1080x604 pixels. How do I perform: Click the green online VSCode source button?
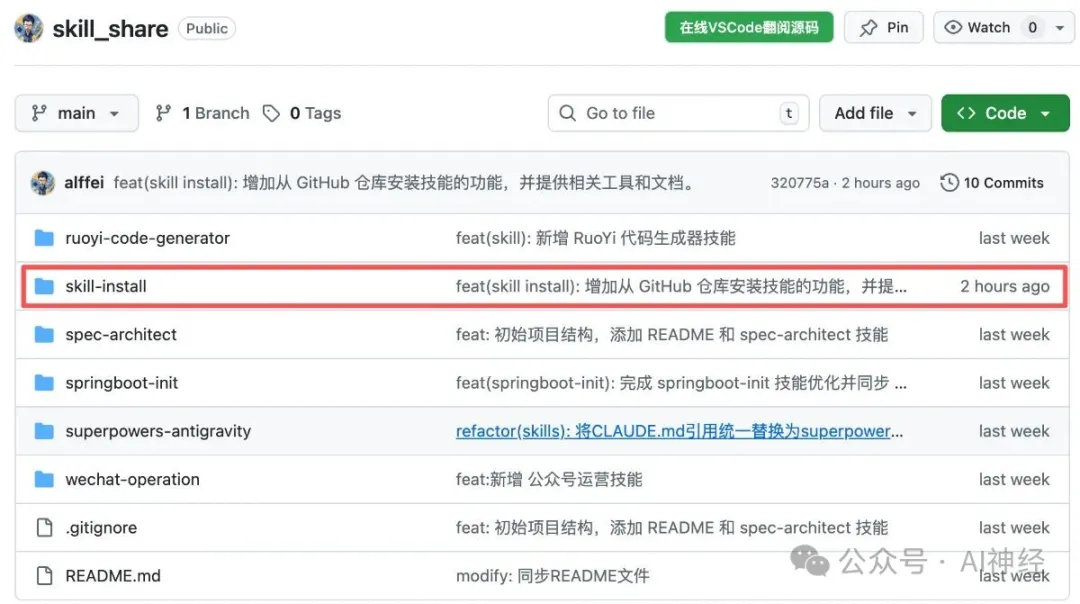point(749,28)
